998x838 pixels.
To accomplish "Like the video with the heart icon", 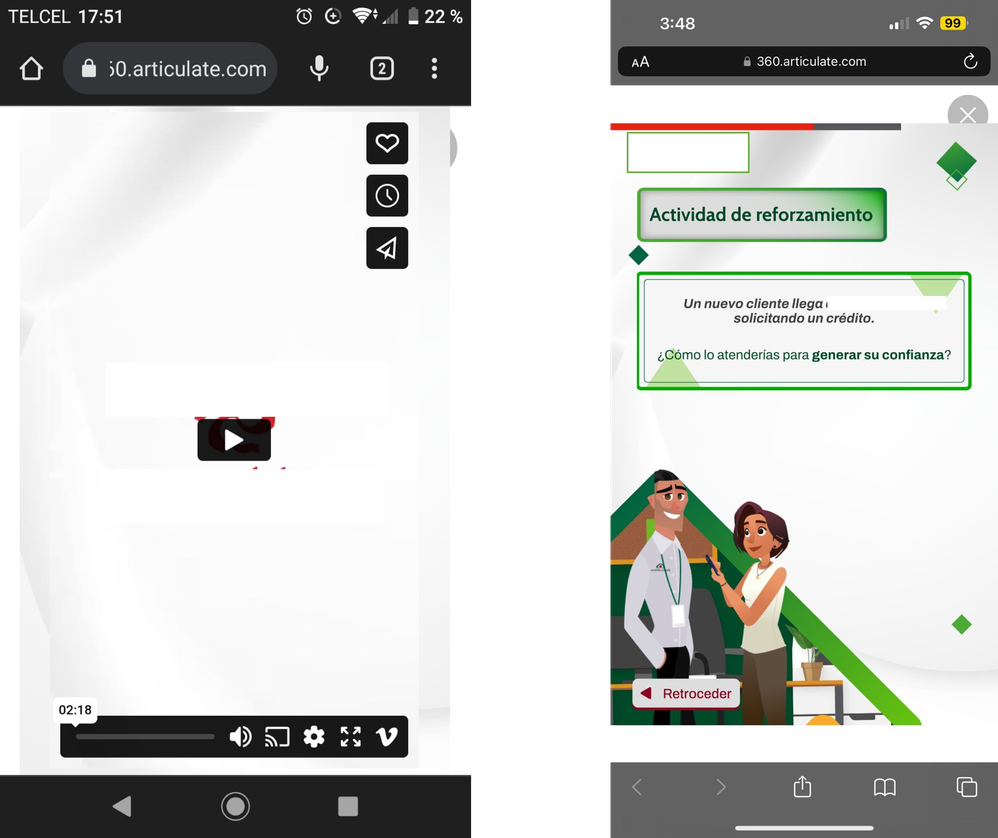I will pos(387,143).
